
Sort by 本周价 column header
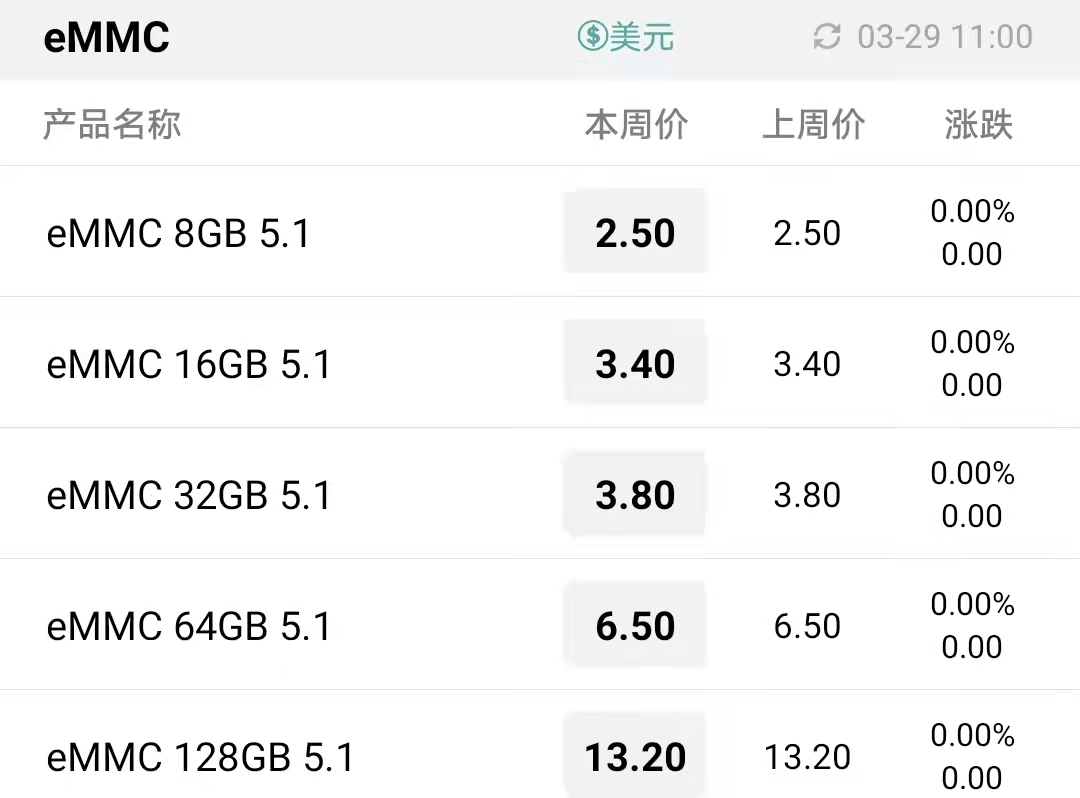636,125
